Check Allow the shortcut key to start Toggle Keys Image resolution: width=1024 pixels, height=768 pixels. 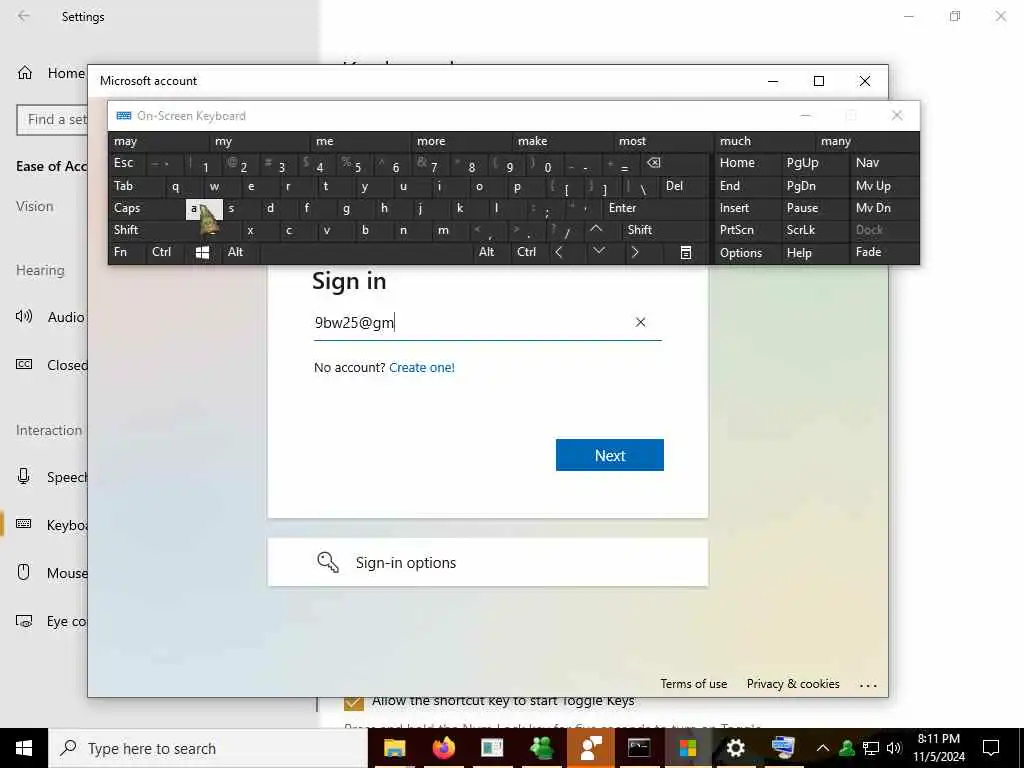(353, 701)
